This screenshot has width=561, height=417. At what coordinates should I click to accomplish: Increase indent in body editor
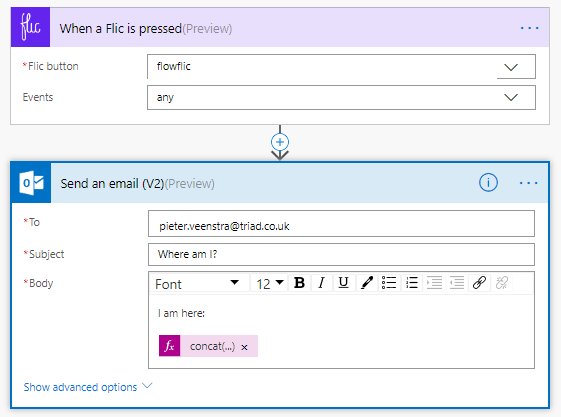click(434, 283)
